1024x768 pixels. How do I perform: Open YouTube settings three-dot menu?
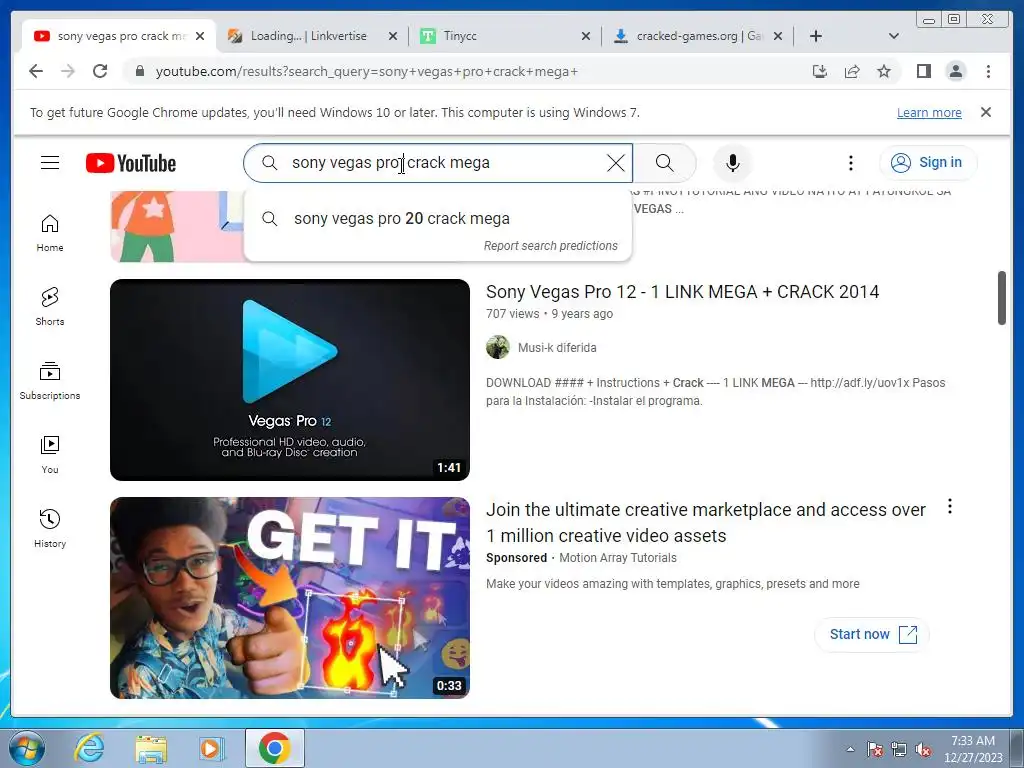[x=850, y=163]
